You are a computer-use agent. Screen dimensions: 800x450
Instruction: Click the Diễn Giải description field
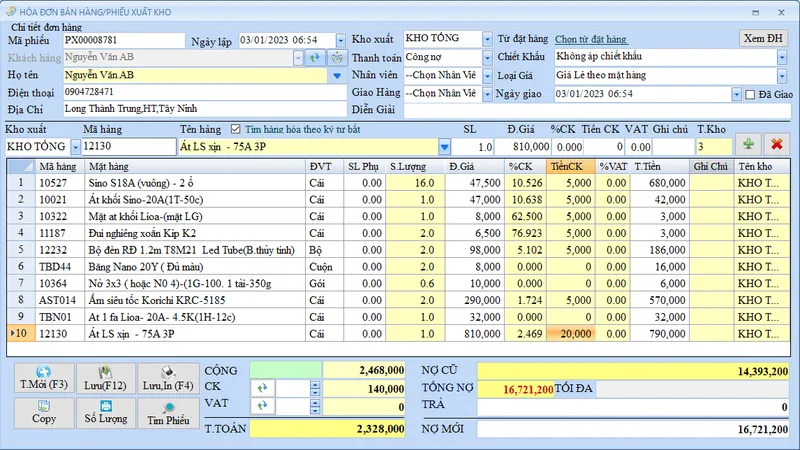click(x=597, y=110)
